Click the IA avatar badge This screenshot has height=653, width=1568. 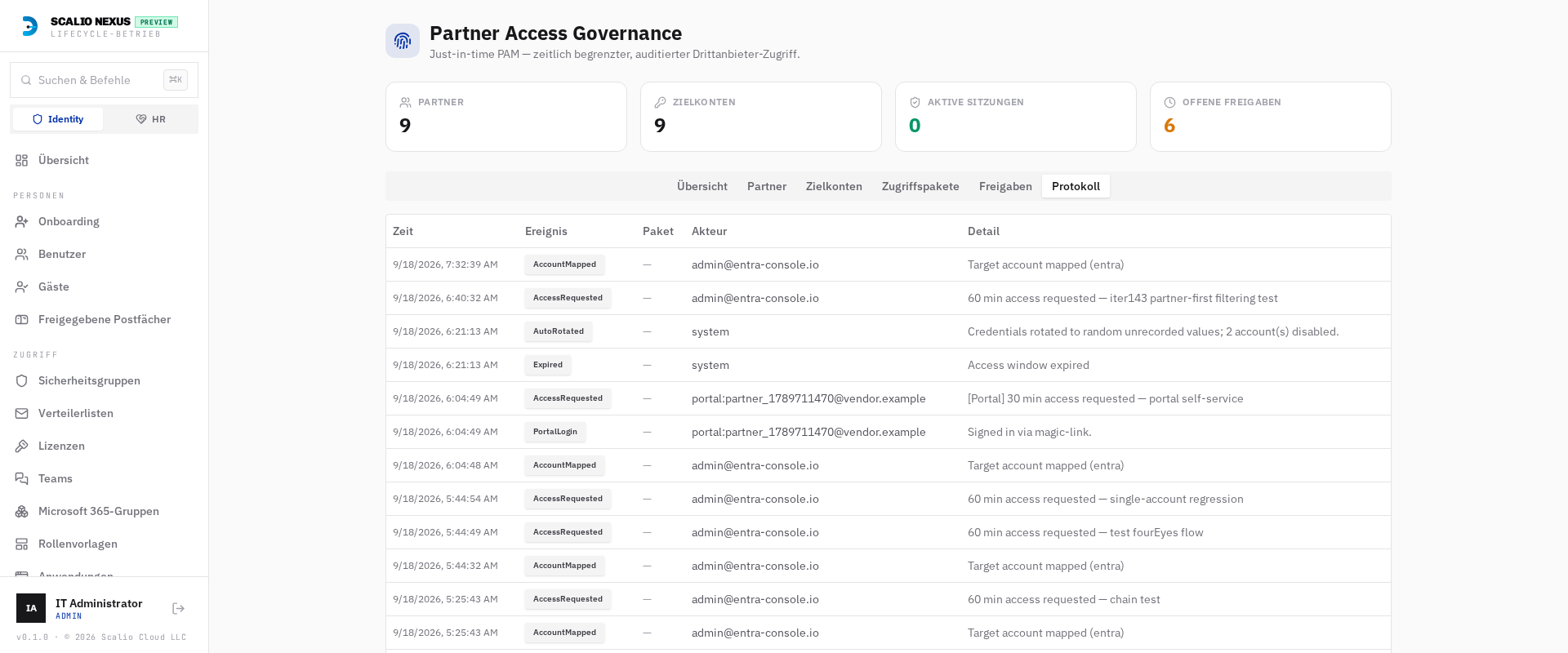coord(31,608)
